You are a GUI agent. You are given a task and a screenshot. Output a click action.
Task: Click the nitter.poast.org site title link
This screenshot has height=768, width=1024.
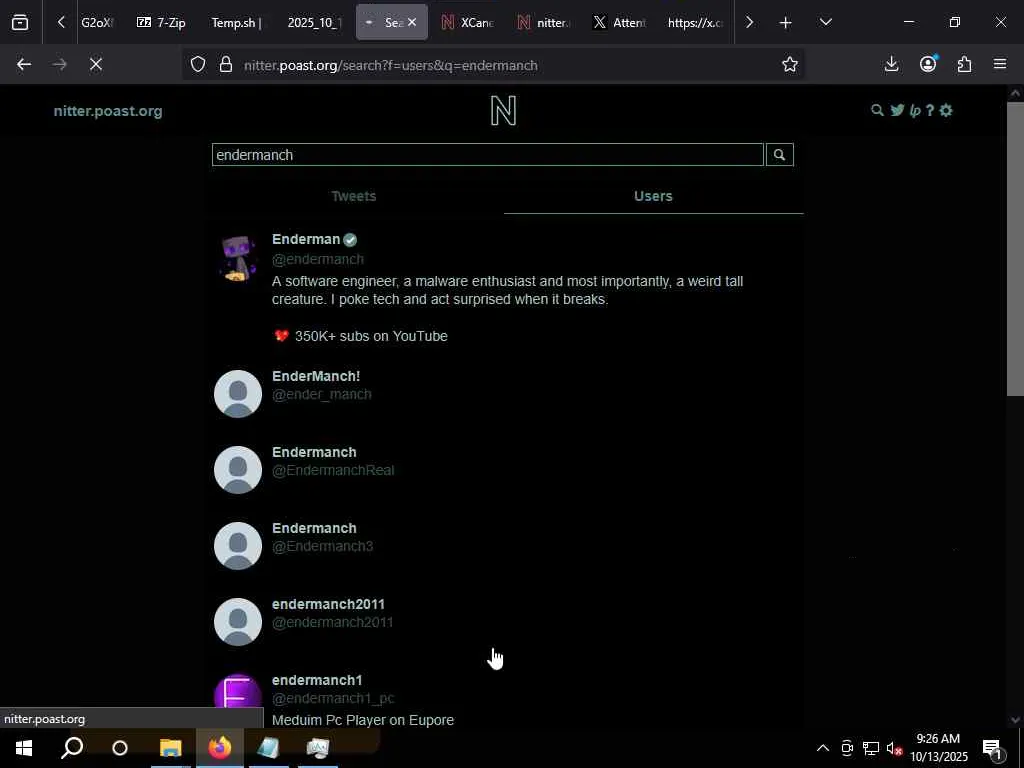[108, 111]
